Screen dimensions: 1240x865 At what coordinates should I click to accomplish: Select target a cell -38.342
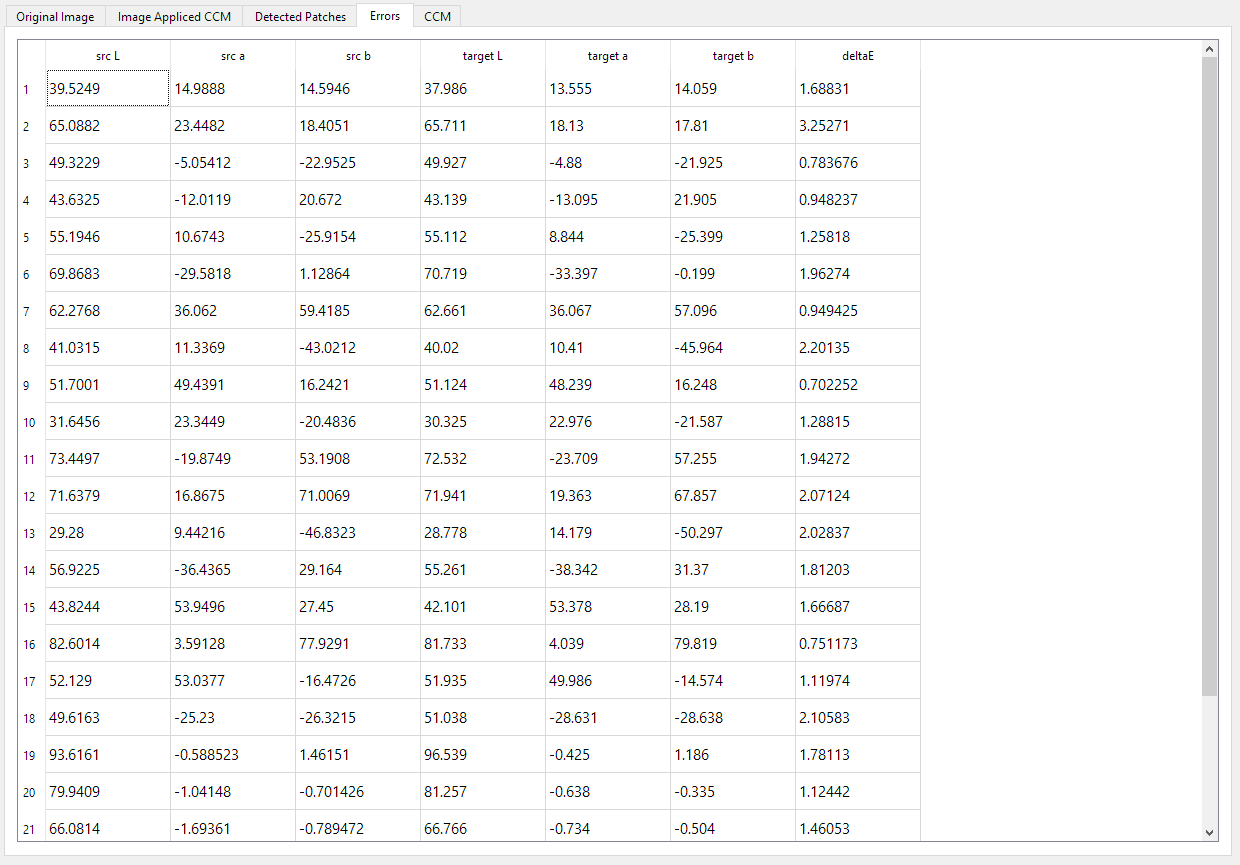click(608, 570)
